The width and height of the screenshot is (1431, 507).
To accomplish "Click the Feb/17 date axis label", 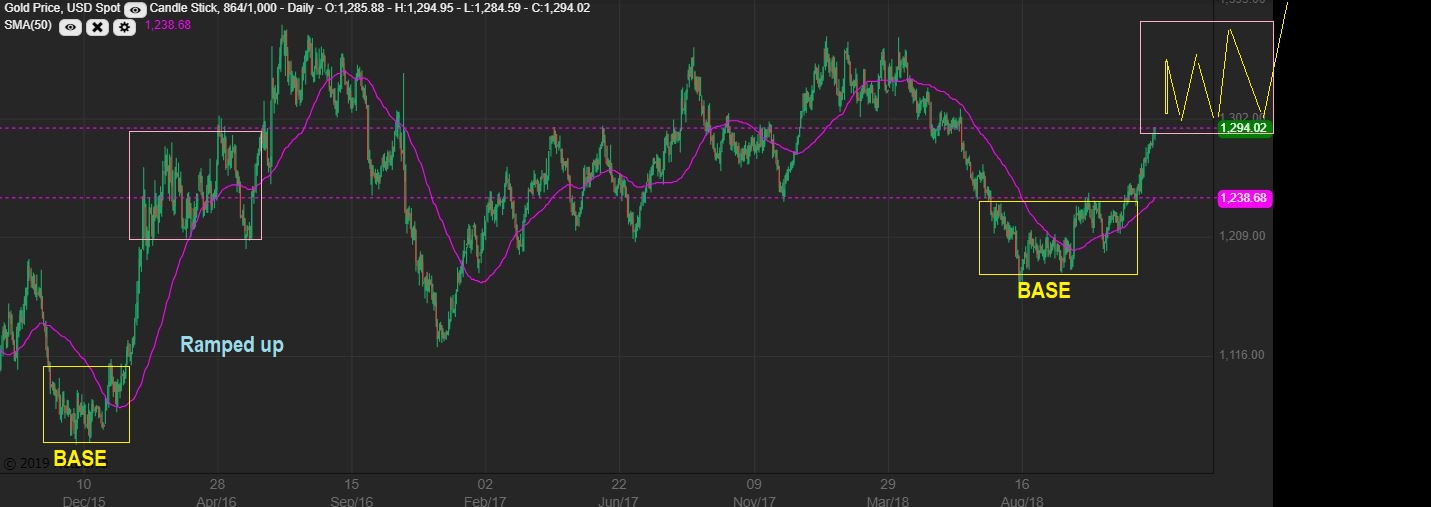I will [486, 500].
